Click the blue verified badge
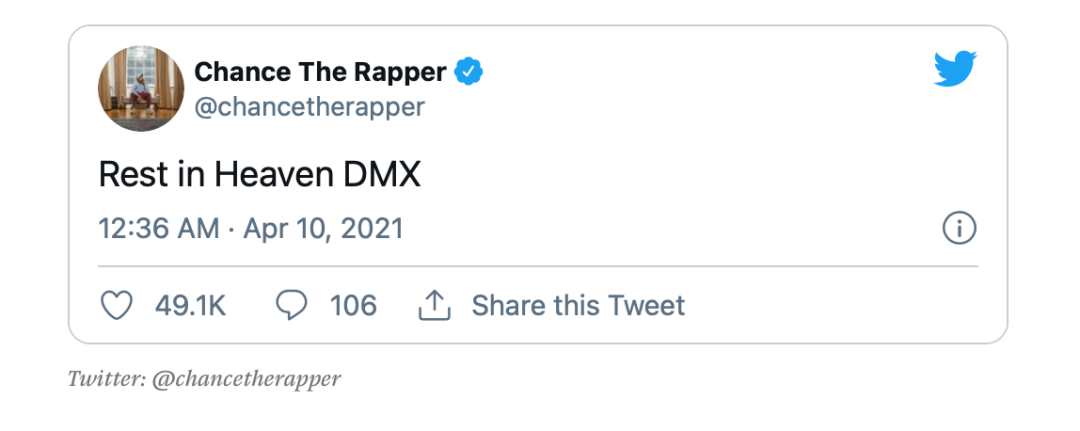Viewport: 1080px width, 431px height. pyautogui.click(x=469, y=72)
